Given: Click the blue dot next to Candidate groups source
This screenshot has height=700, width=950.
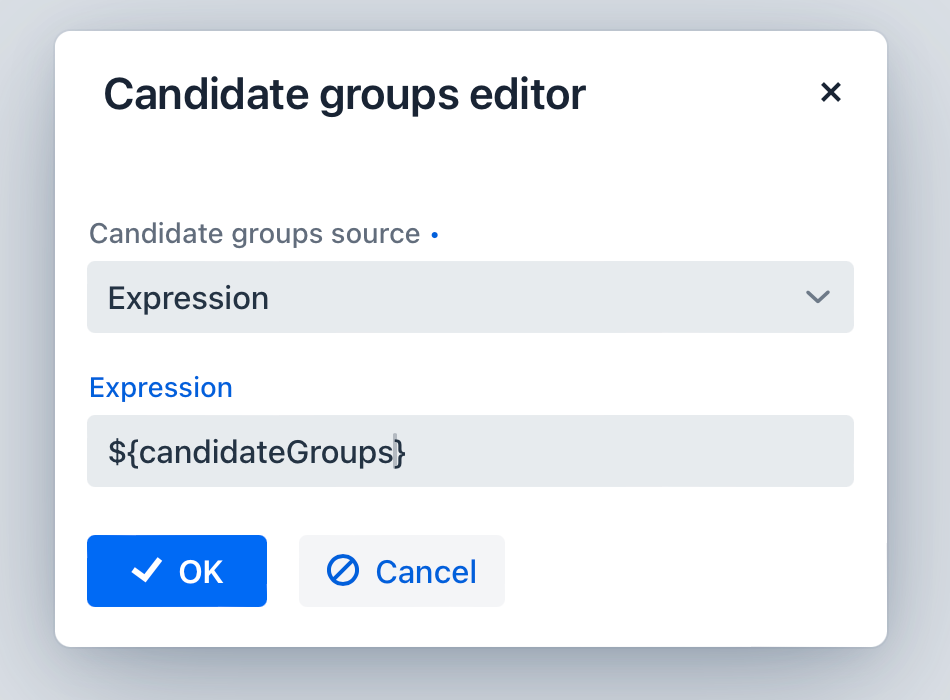Looking at the screenshot, I should coord(435,232).
